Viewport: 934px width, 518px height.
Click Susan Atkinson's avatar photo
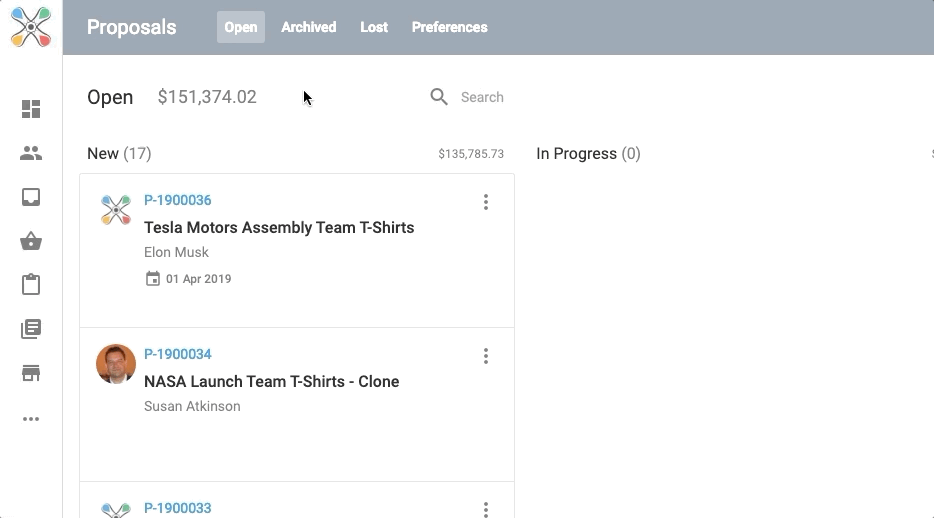[116, 365]
